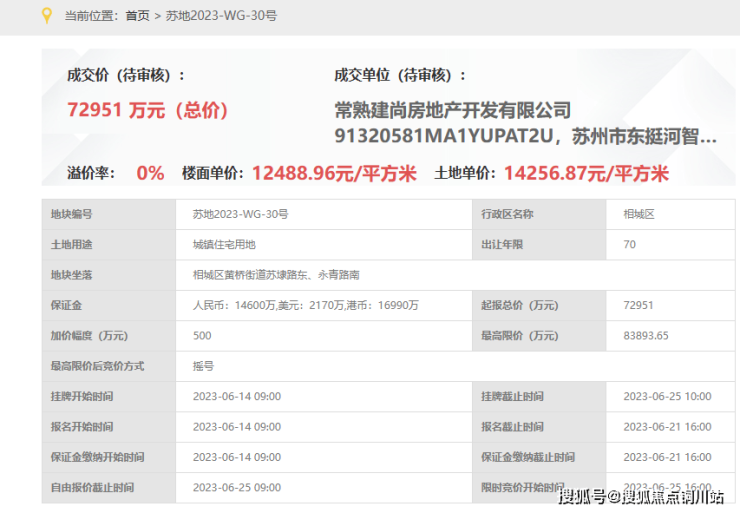Select the 70 year term value
The width and height of the screenshot is (740, 513).
tap(630, 244)
